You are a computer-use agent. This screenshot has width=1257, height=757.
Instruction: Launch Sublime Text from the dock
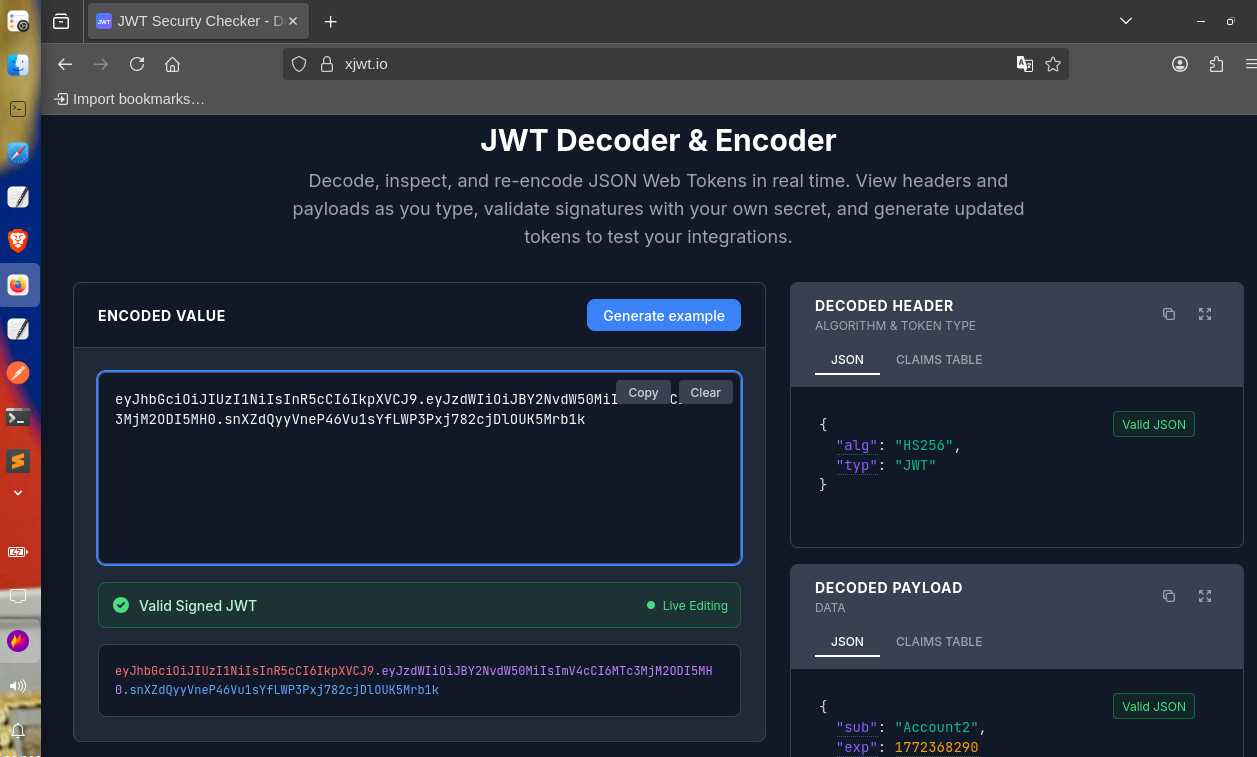tap(18, 461)
